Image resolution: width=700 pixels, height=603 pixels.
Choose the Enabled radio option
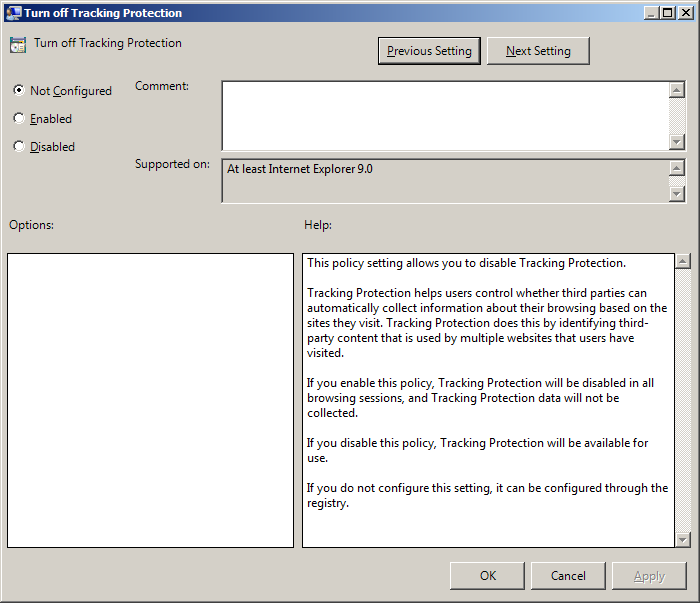19,118
